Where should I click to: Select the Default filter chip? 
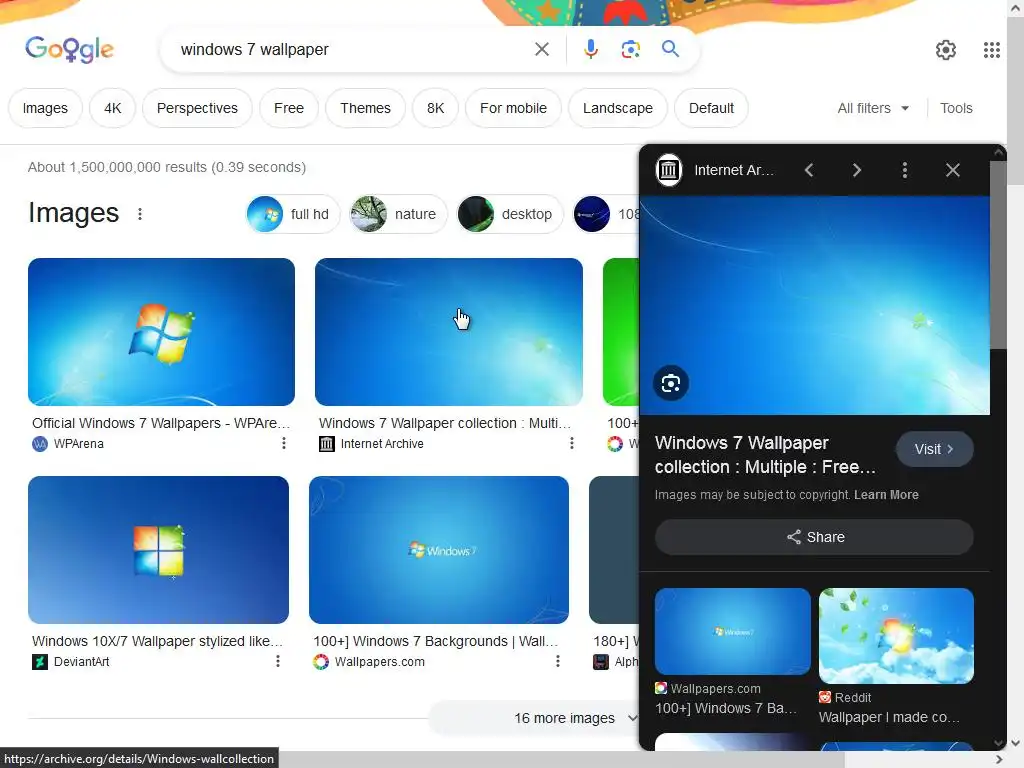(711, 108)
